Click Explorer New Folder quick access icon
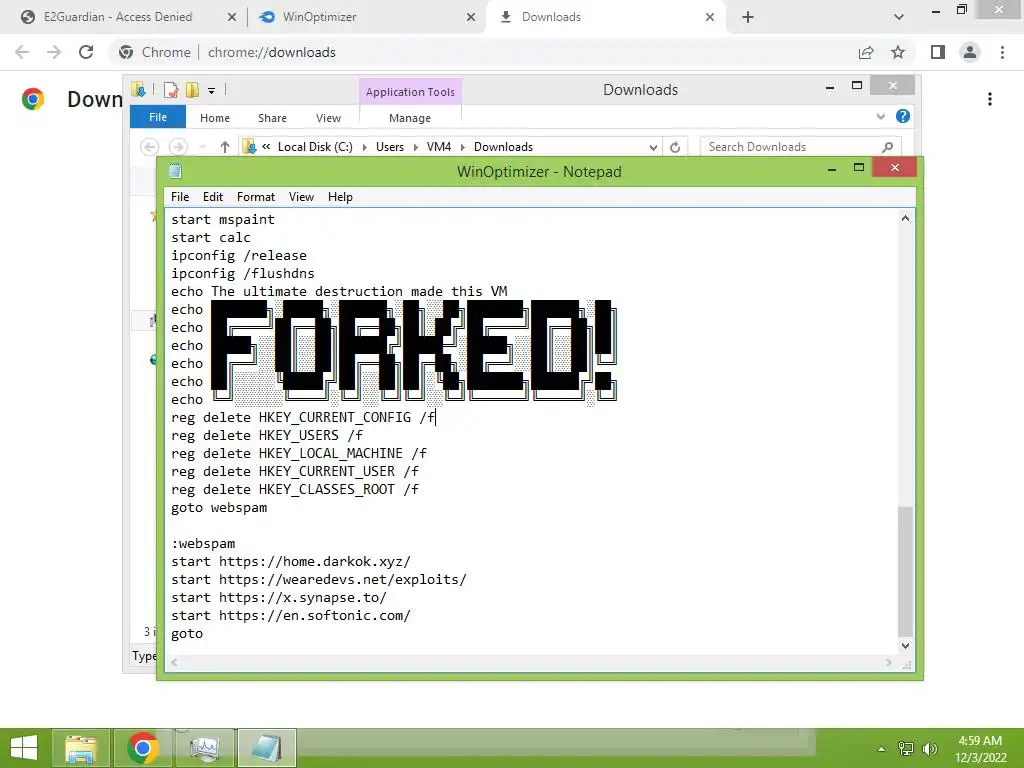Viewport: 1024px width, 768px height. coord(192,90)
